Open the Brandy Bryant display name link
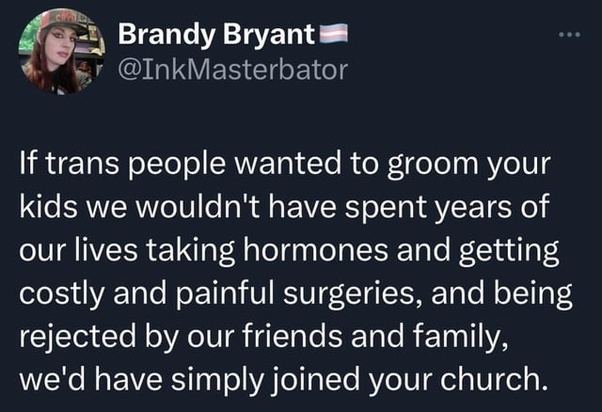 tap(217, 35)
